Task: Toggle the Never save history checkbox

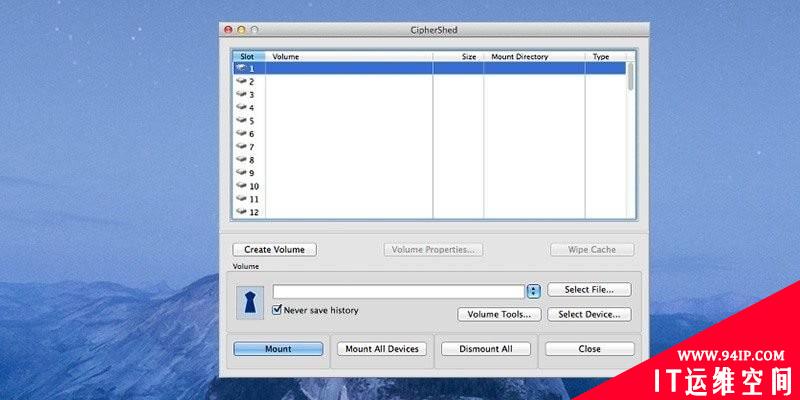Action: (277, 310)
